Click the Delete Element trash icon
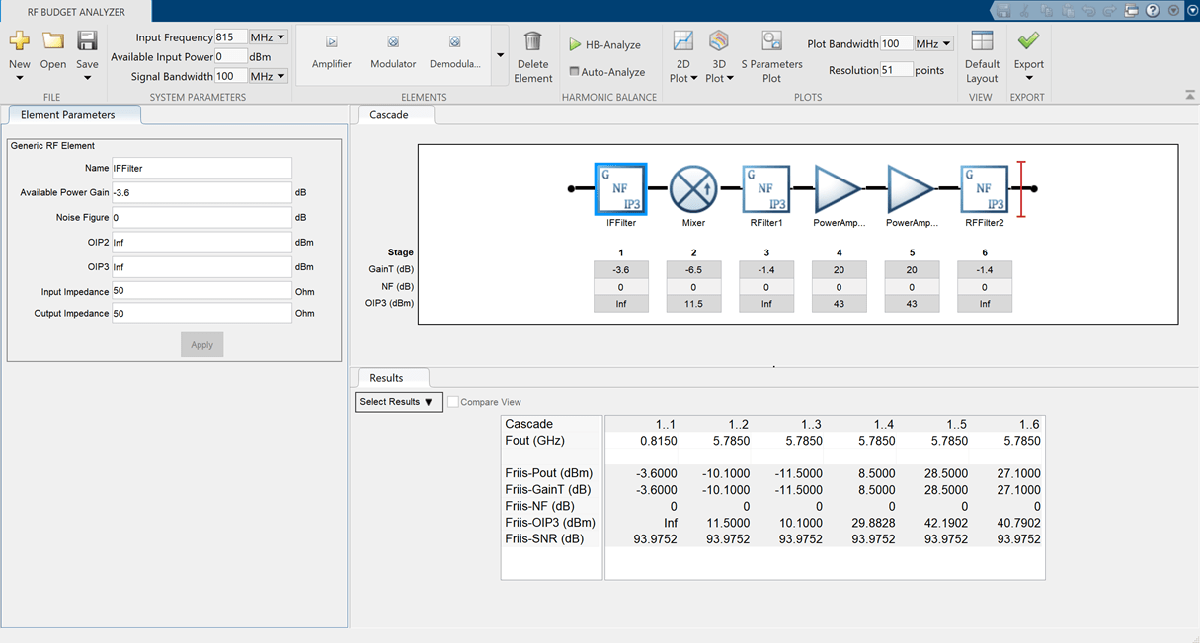 [x=533, y=42]
